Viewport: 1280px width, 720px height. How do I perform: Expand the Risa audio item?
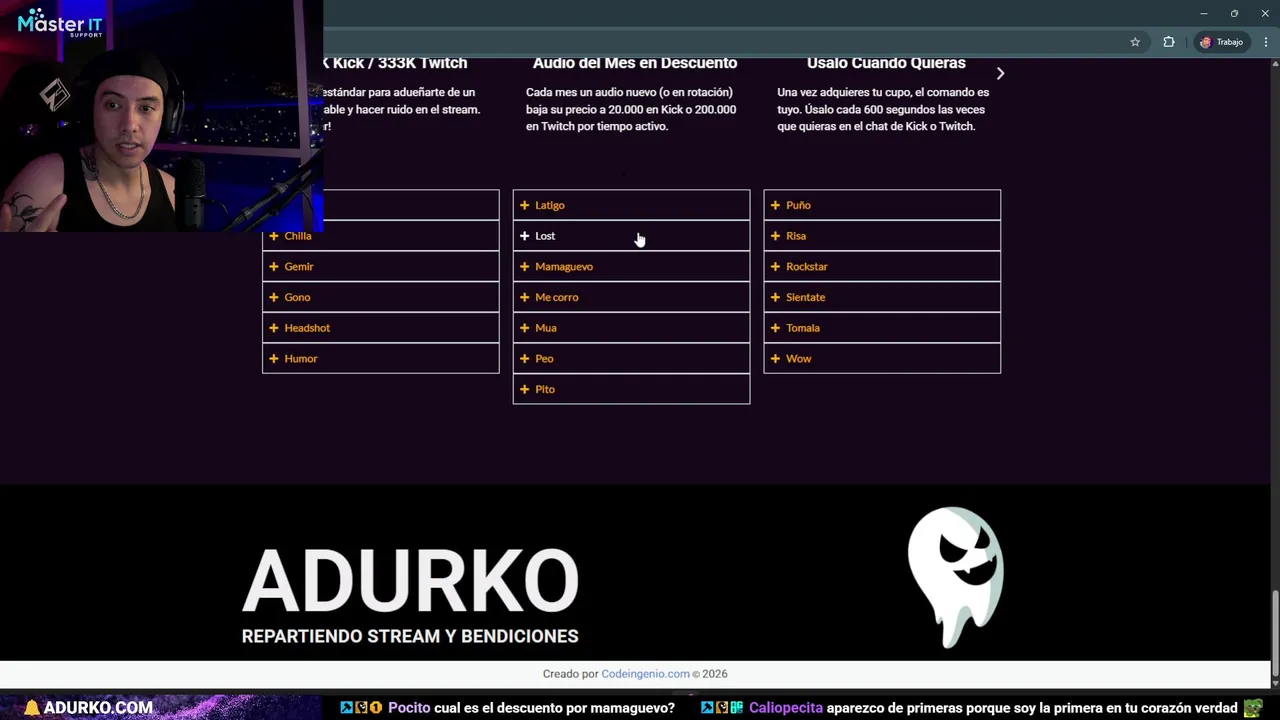point(882,236)
